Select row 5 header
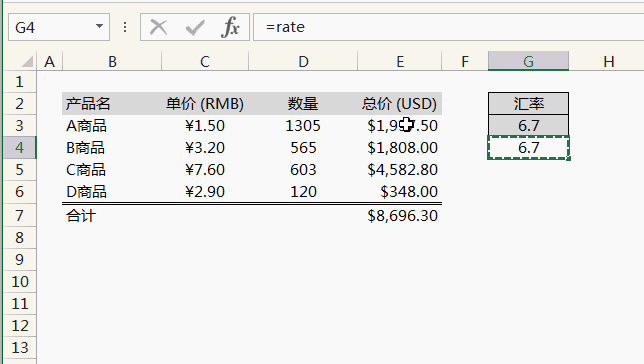The height and width of the screenshot is (364, 644). click(x=19, y=170)
